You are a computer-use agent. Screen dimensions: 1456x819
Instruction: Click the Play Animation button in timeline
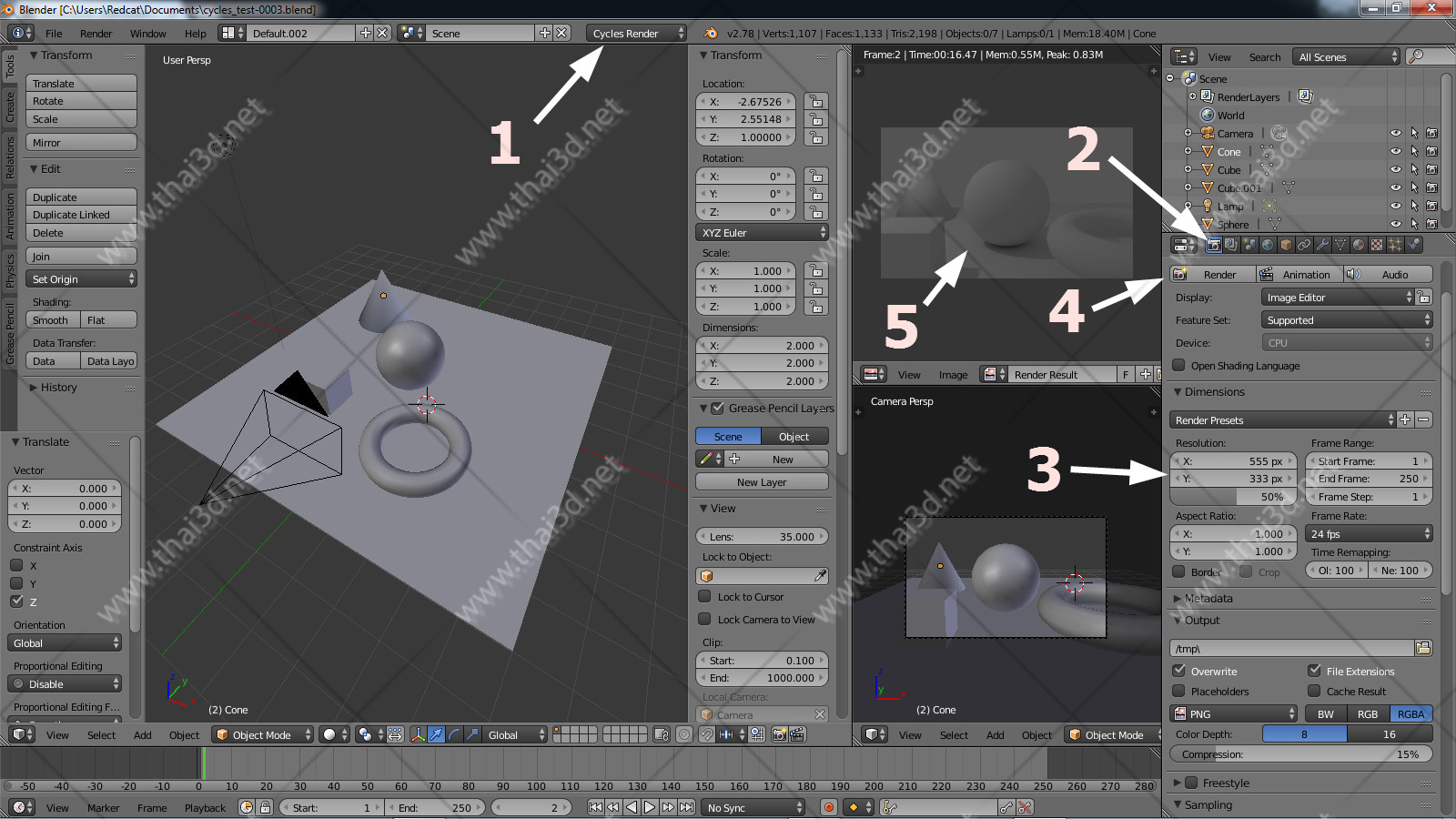coord(650,807)
